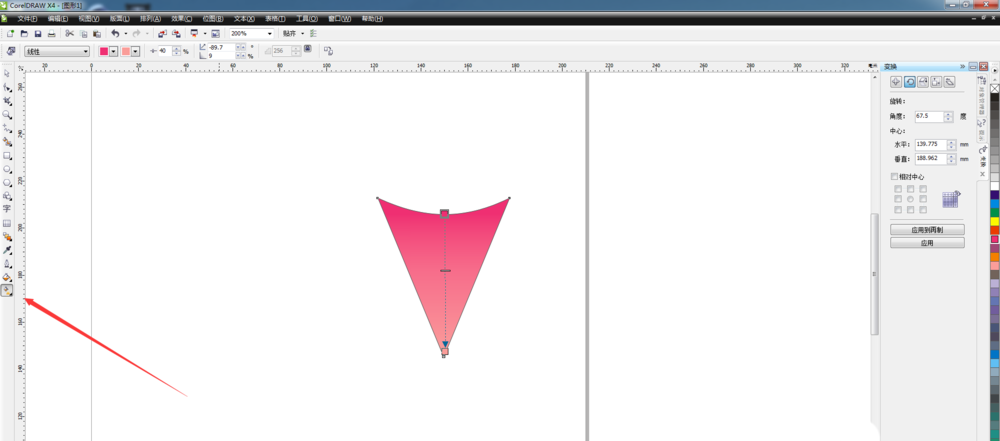Select the Rectangle tool in toolbox
The image size is (1000, 441).
point(7,156)
